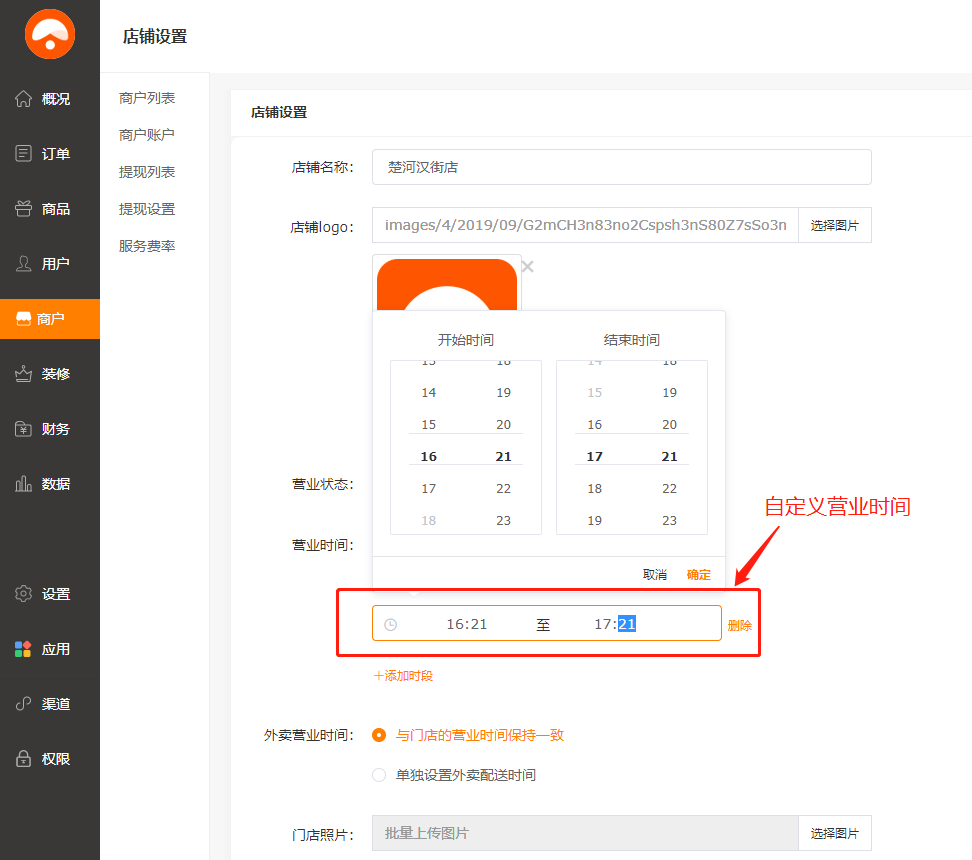Click the 订单 orders icon

click(x=24, y=154)
